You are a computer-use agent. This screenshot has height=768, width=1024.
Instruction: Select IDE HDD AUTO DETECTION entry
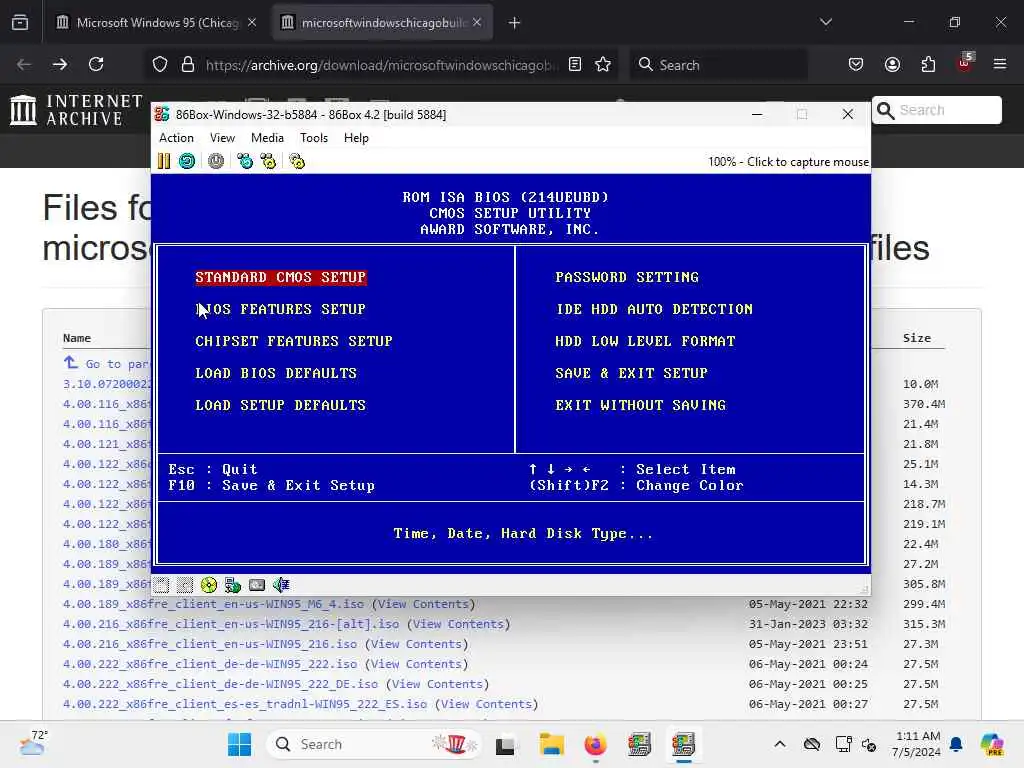tap(654, 310)
